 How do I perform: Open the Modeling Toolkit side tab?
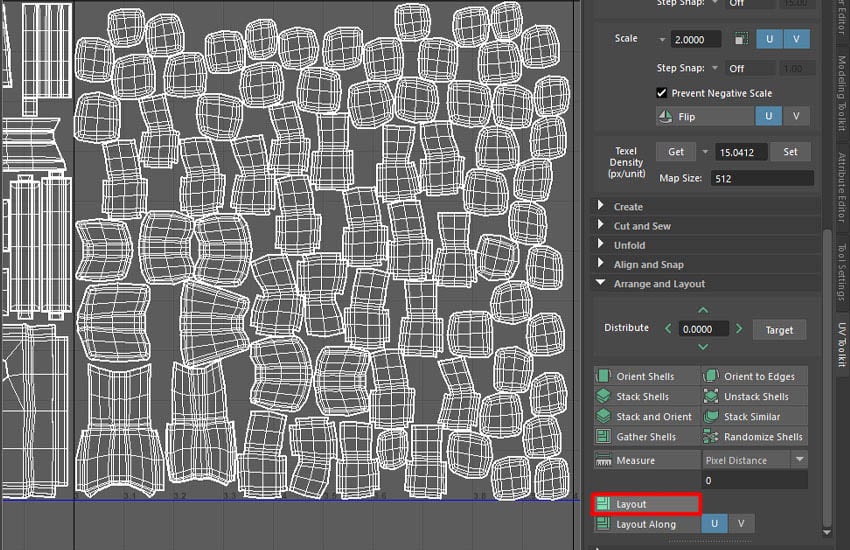click(x=840, y=96)
